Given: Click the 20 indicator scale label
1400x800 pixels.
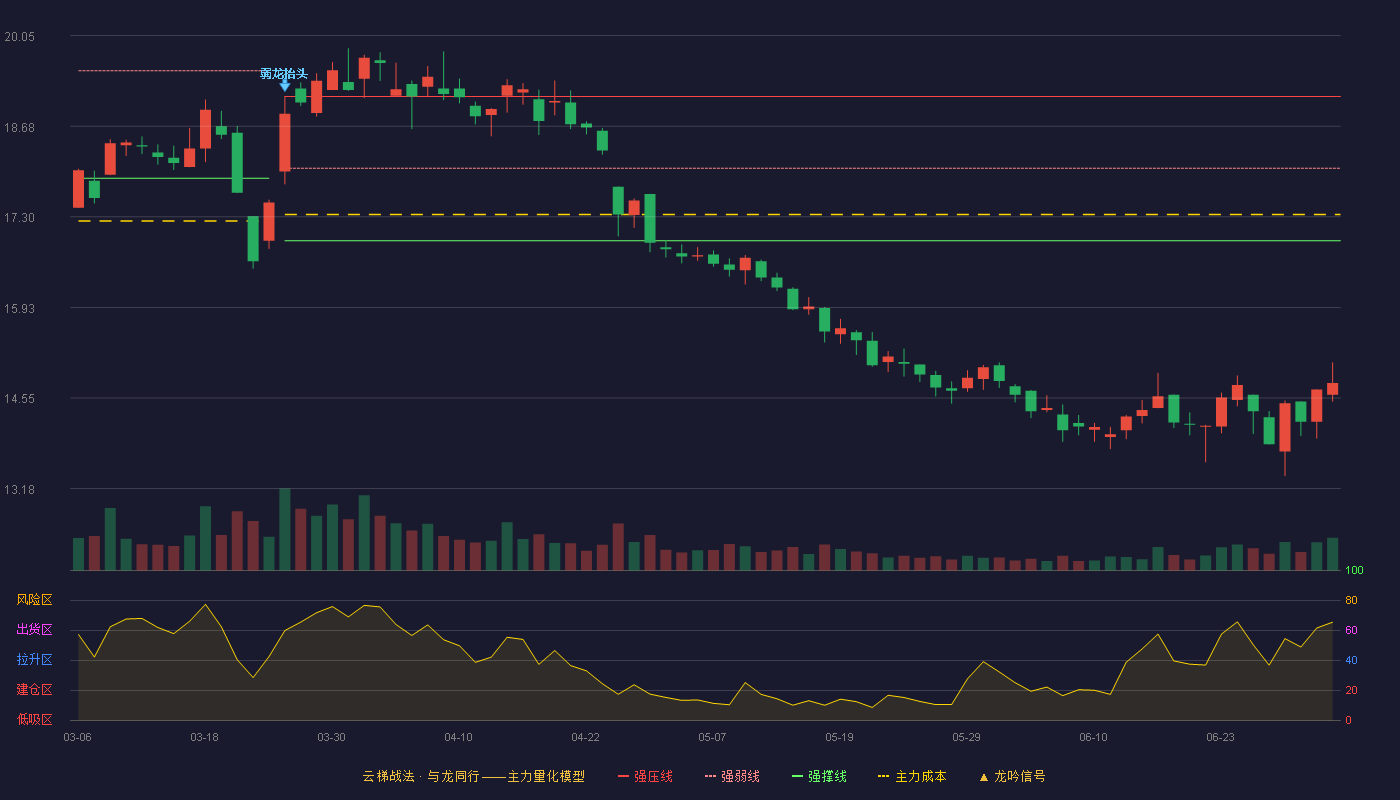Looking at the screenshot, I should click(1351, 690).
